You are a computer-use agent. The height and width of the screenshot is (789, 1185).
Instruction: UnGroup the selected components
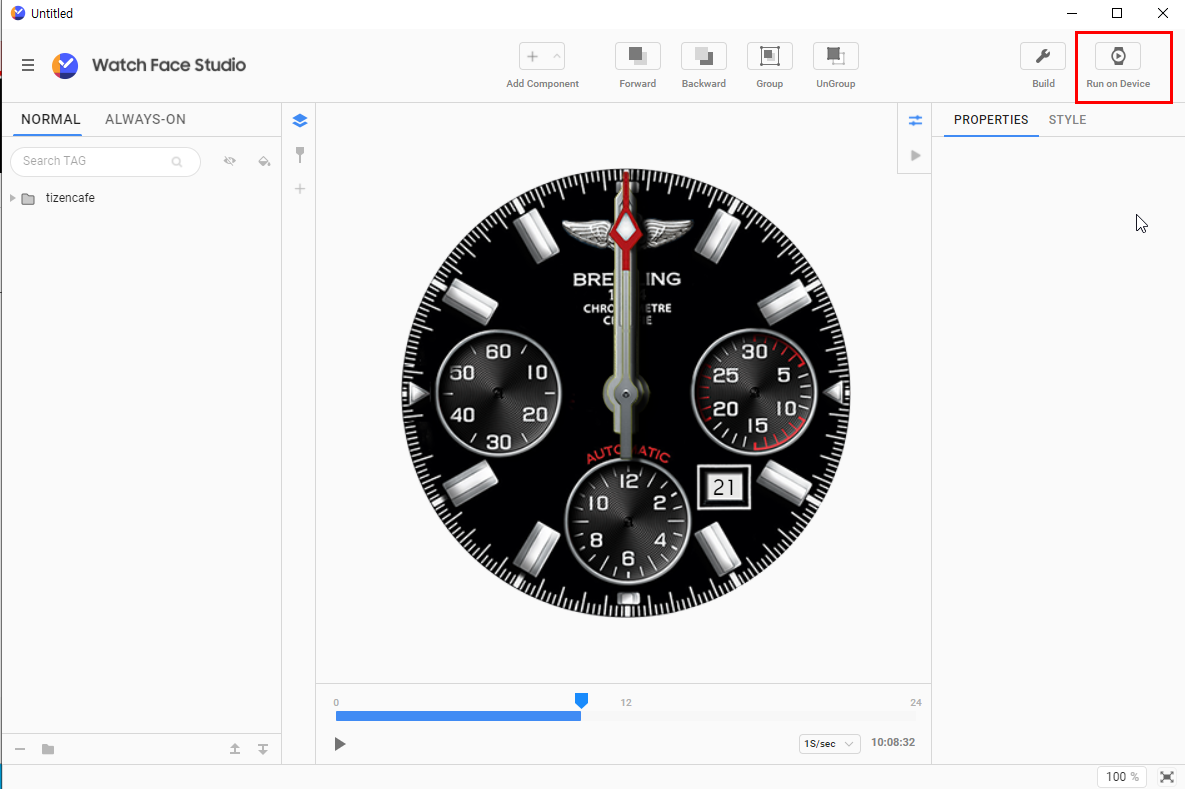tap(835, 57)
